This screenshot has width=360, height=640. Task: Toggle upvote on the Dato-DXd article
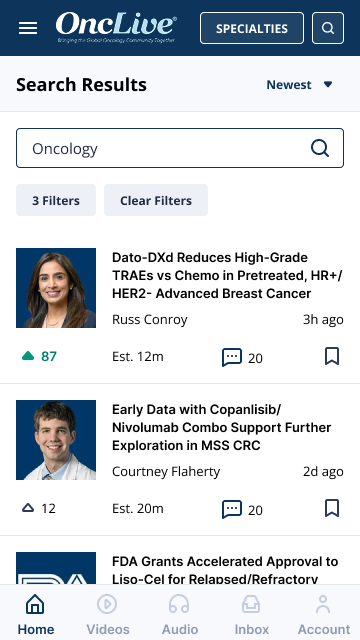tap(28, 356)
